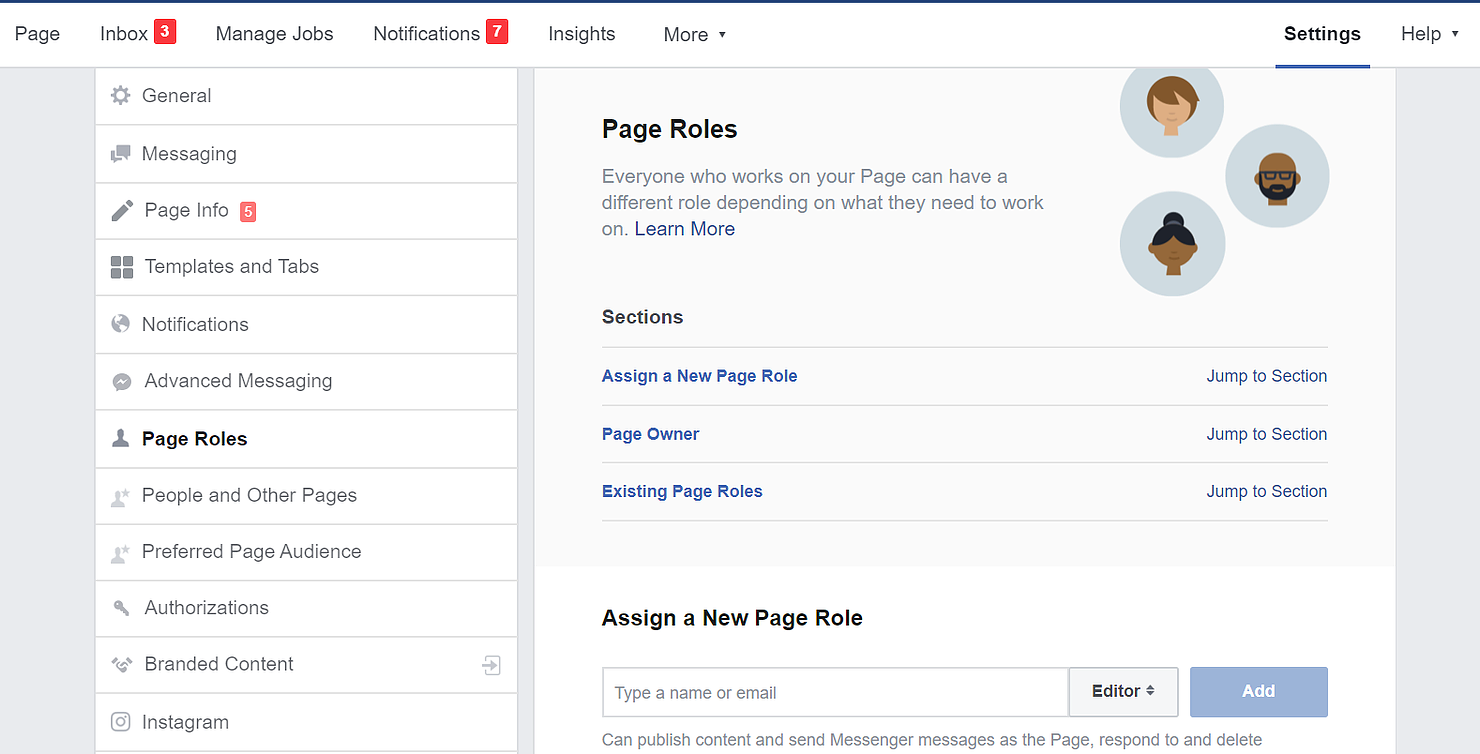Switch to the Page tab
Image resolution: width=1480 pixels, height=754 pixels.
tap(37, 34)
